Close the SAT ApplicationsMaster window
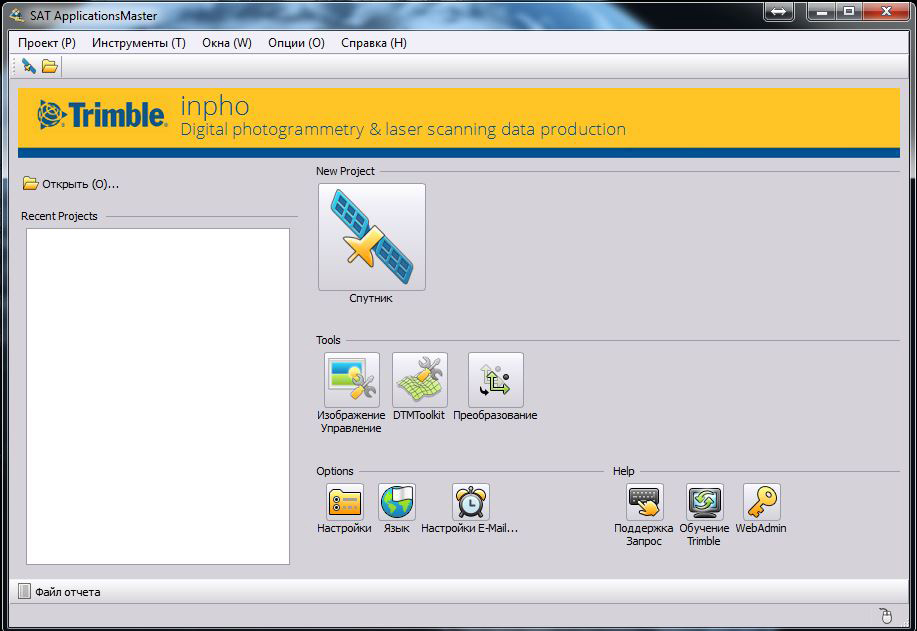Image resolution: width=917 pixels, height=631 pixels. tap(886, 11)
